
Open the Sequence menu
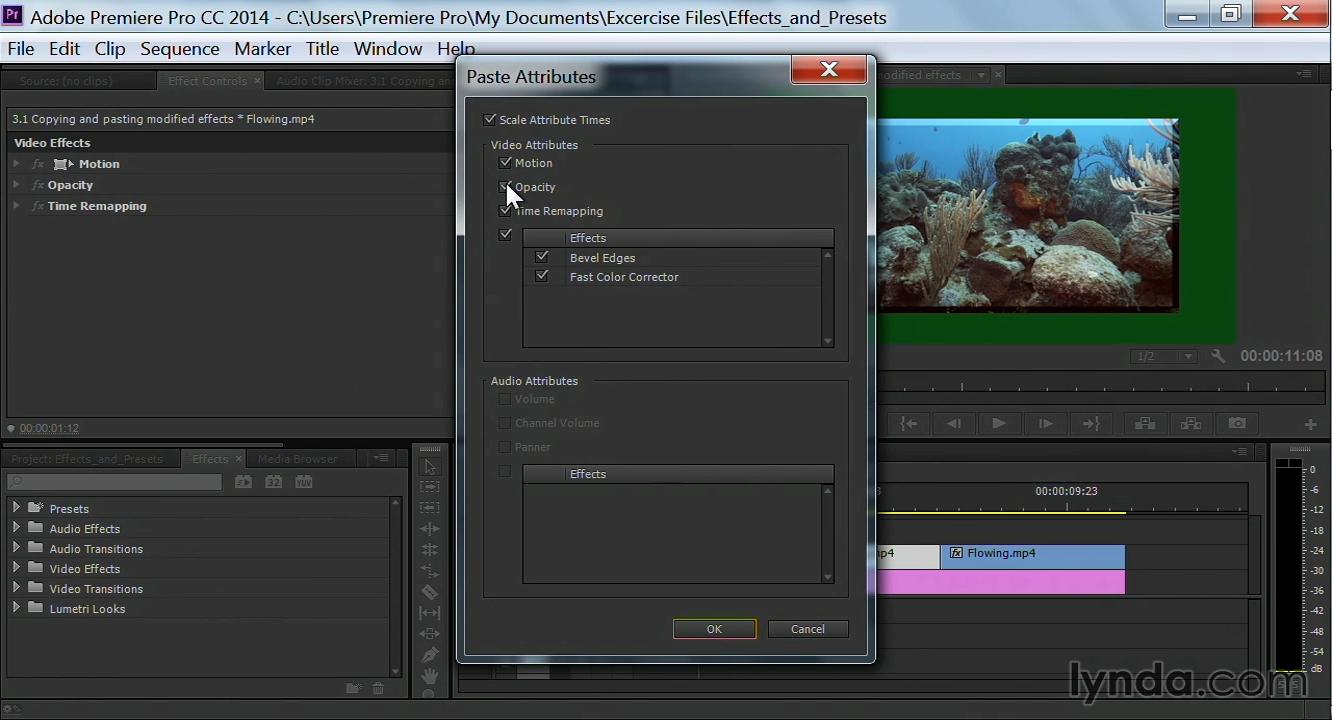click(x=179, y=48)
